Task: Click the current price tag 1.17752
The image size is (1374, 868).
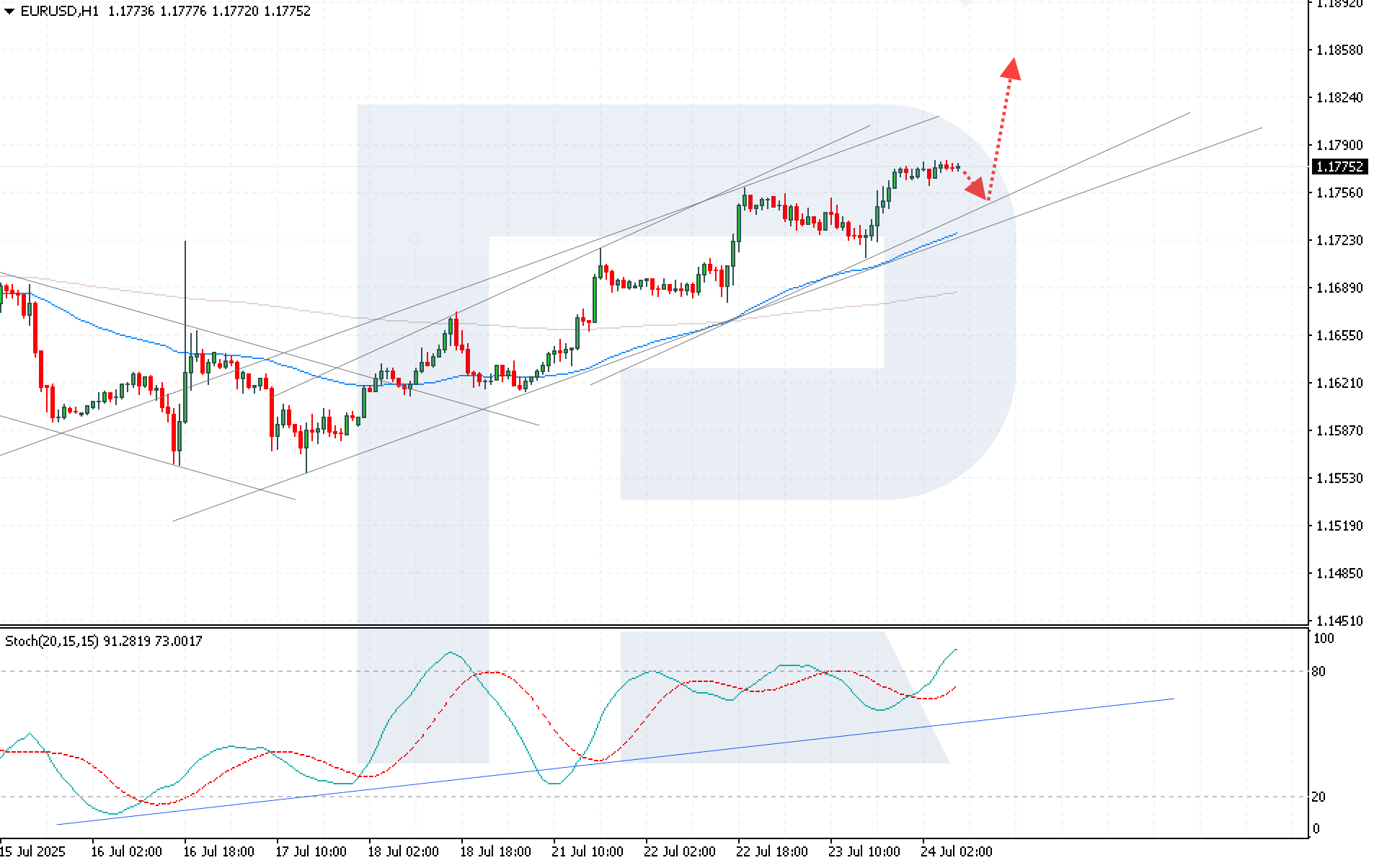Action: [1339, 167]
